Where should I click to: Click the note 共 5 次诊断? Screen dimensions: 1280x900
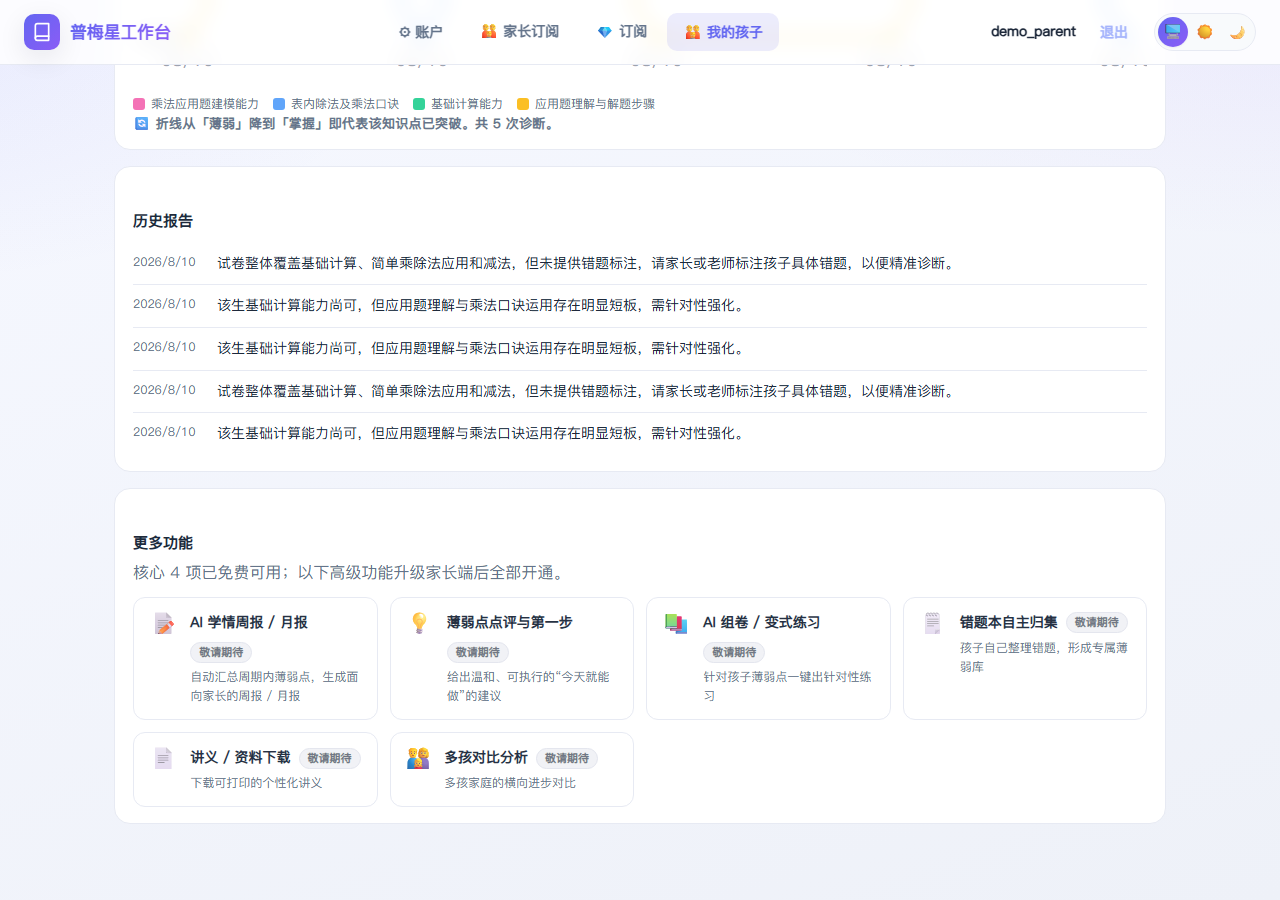coord(515,124)
